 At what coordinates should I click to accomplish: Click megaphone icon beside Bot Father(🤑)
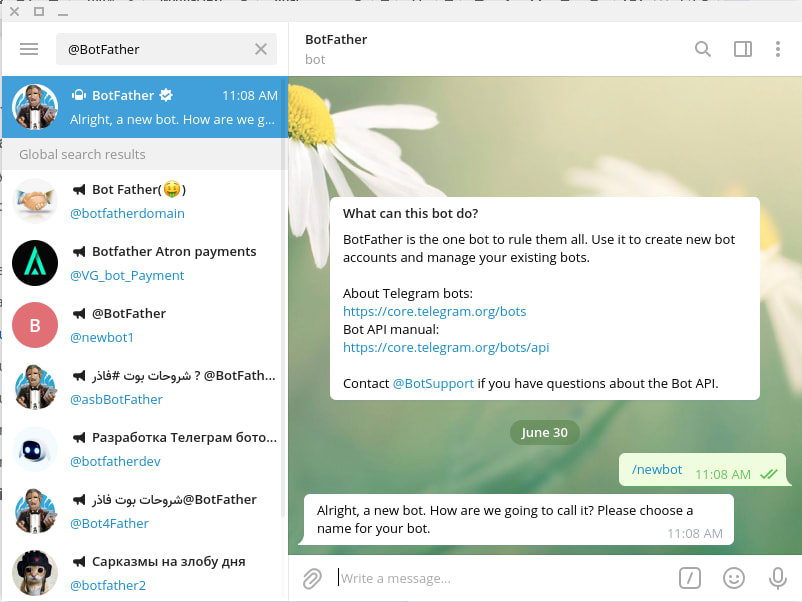[x=79, y=190]
